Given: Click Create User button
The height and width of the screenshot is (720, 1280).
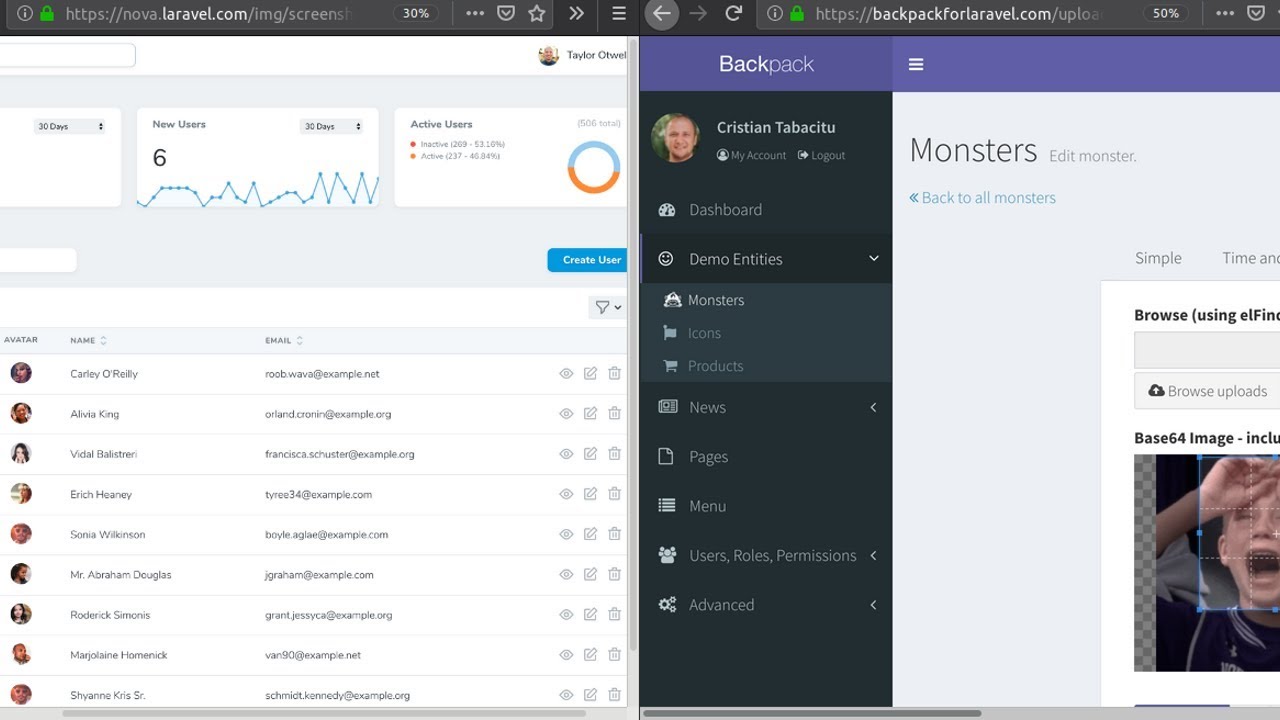Looking at the screenshot, I should [x=587, y=260].
